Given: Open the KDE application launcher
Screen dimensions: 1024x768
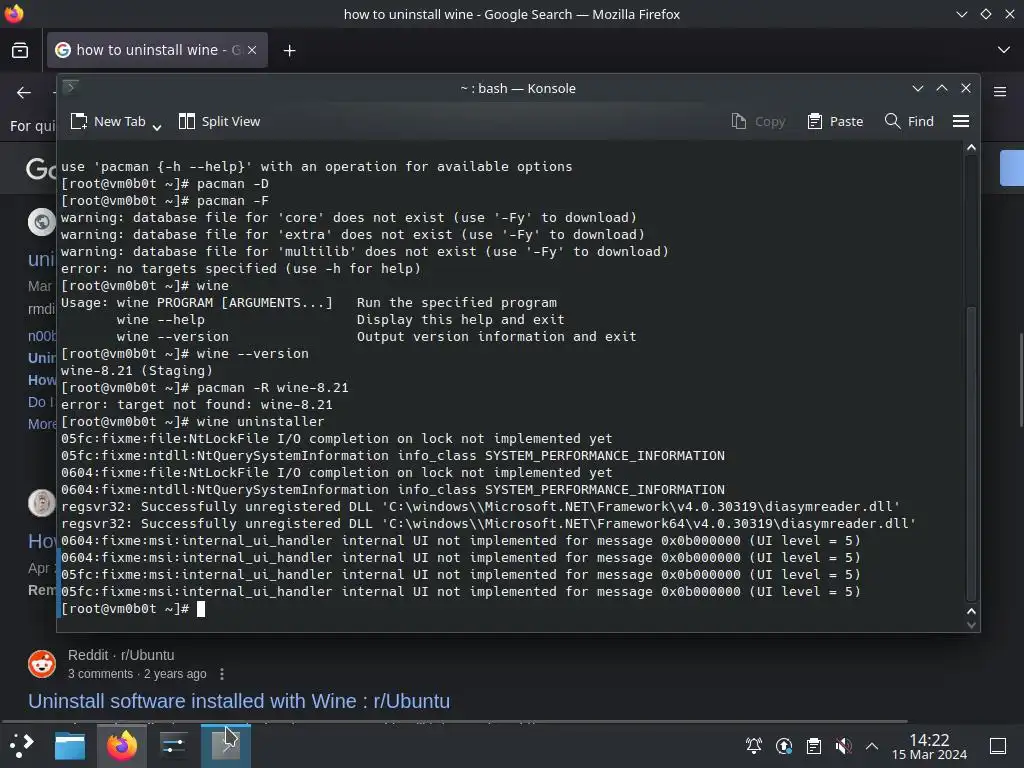Looking at the screenshot, I should pos(22,745).
